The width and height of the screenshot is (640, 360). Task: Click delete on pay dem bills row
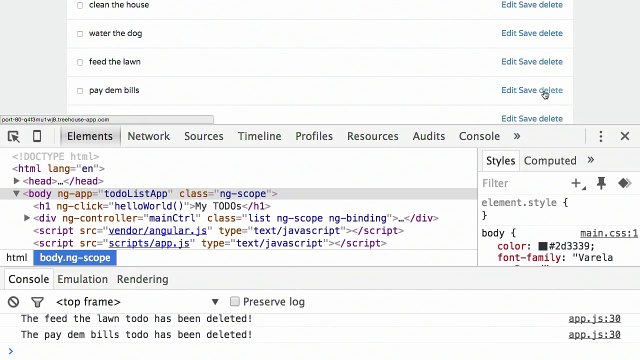pos(551,90)
